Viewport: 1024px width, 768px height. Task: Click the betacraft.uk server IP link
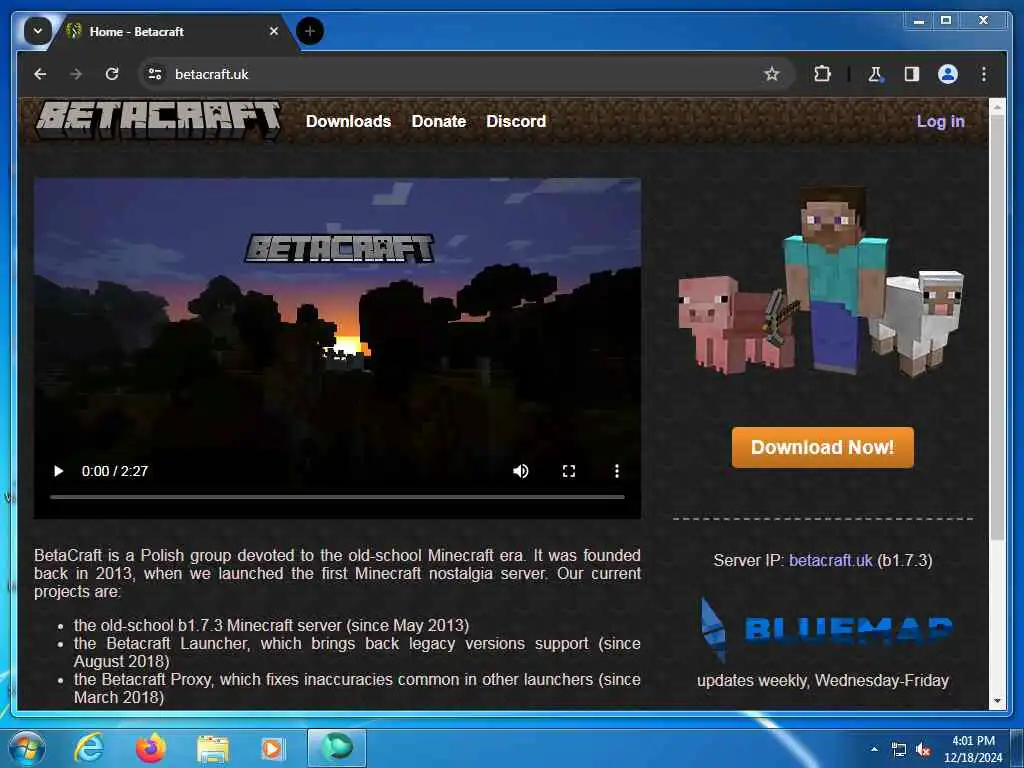click(x=830, y=560)
